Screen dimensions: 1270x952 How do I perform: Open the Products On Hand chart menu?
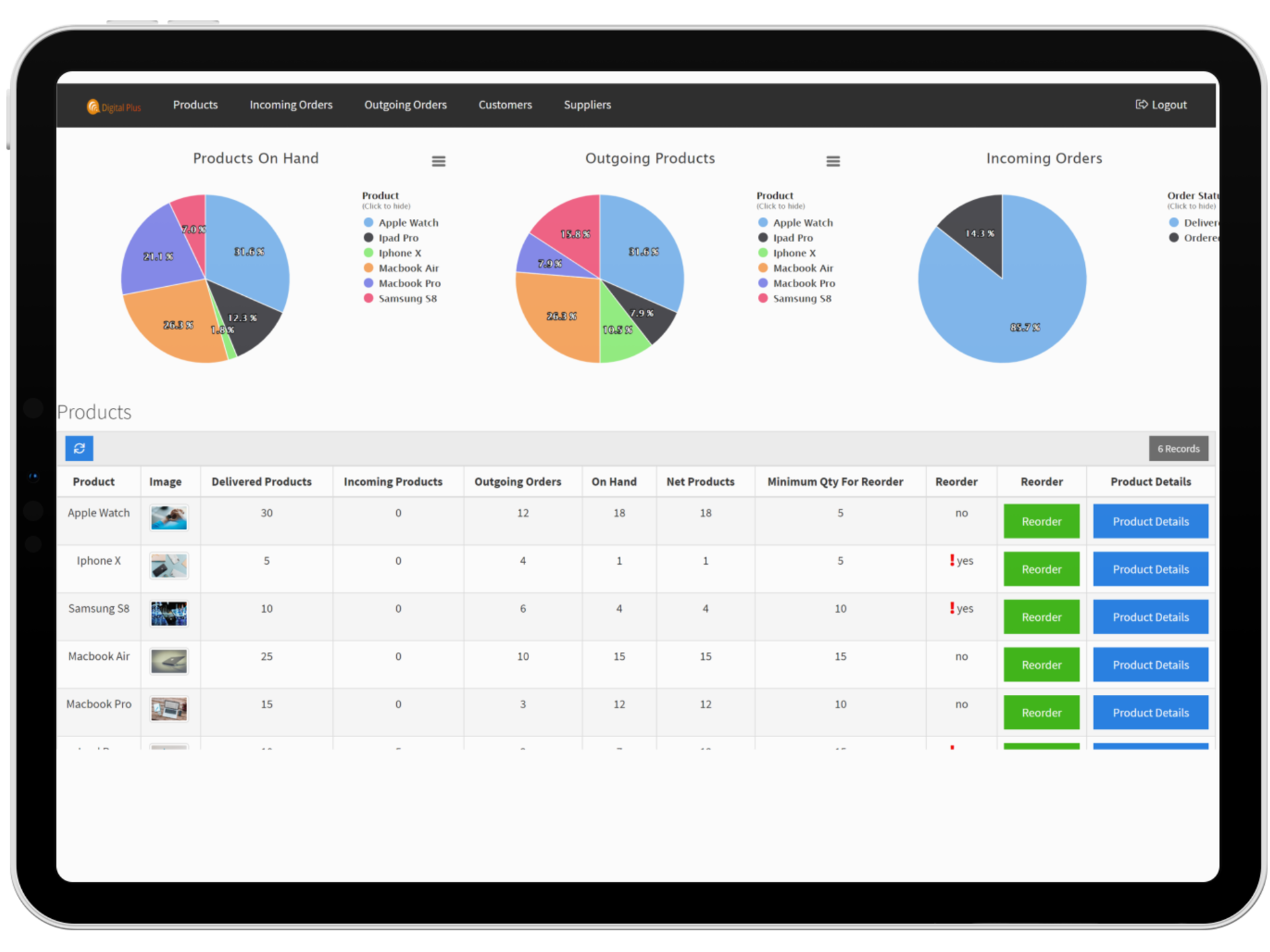tap(438, 161)
